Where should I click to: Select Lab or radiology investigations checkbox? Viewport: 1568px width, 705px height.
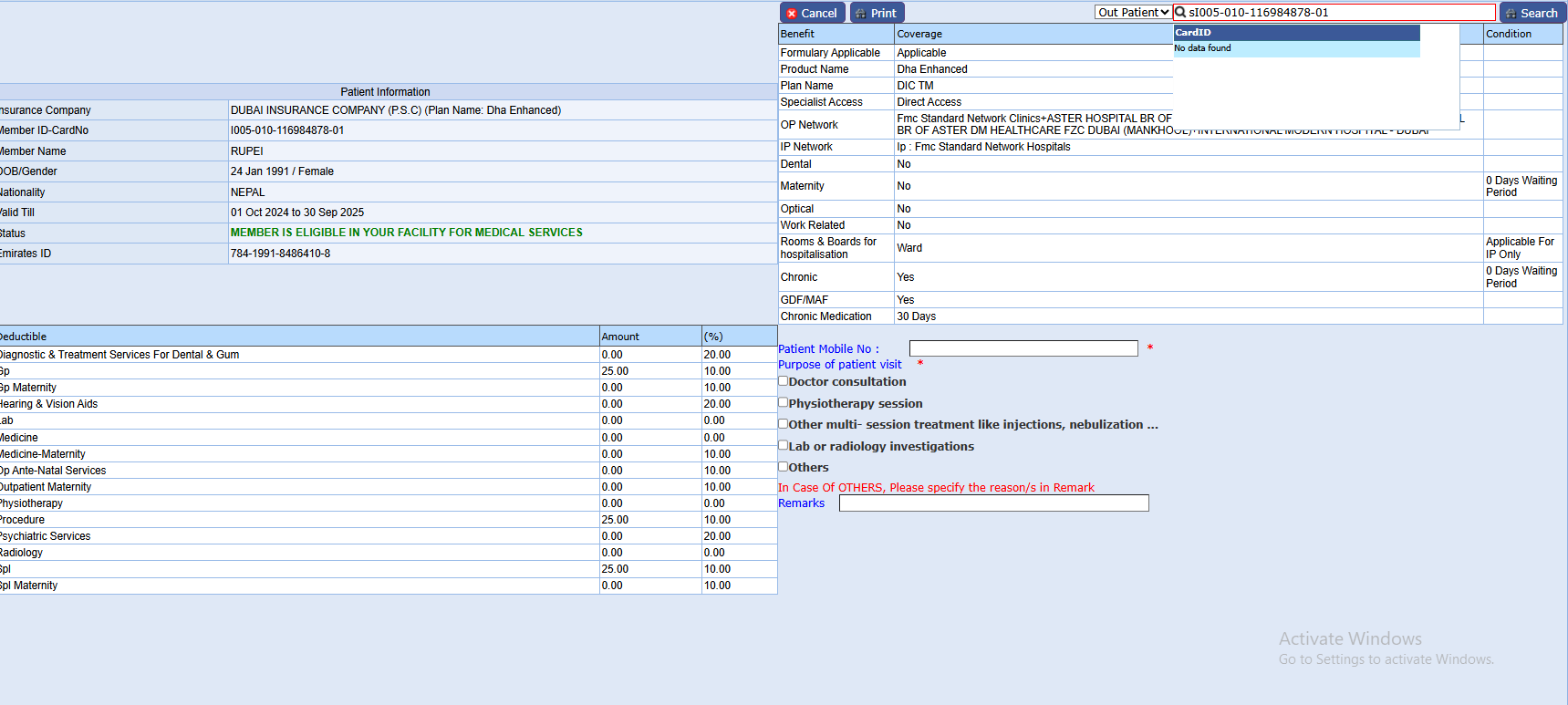(x=783, y=445)
